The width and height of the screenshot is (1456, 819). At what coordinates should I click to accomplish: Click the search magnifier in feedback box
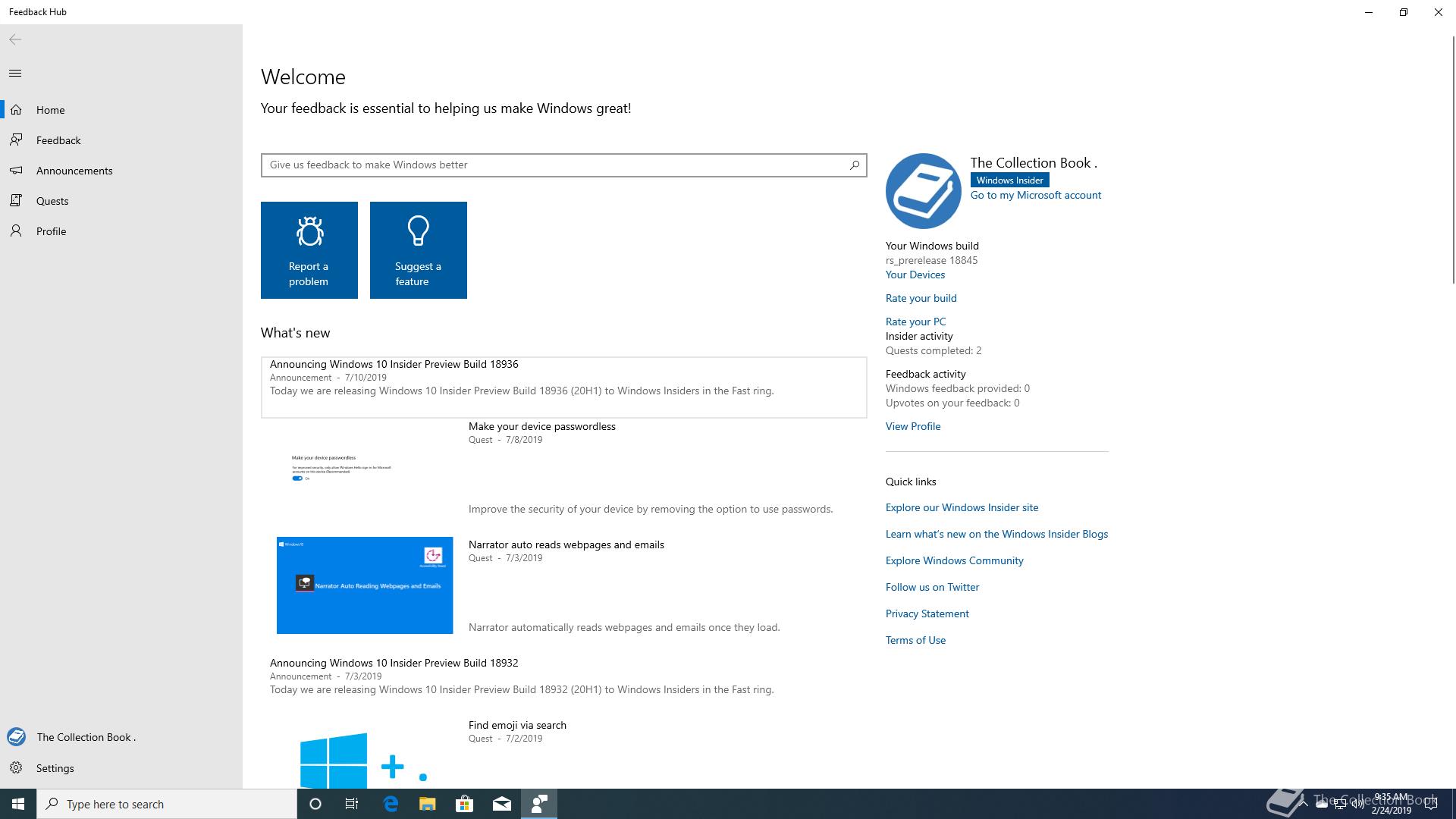click(x=855, y=165)
